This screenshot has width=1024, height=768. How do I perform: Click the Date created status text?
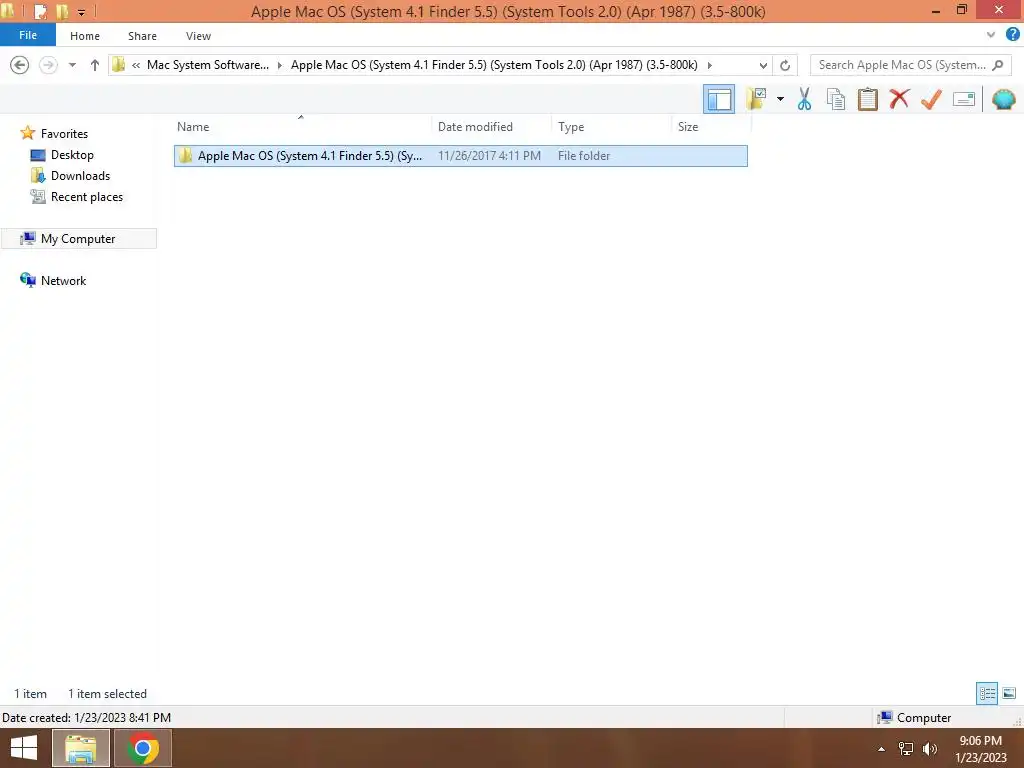pos(86,717)
